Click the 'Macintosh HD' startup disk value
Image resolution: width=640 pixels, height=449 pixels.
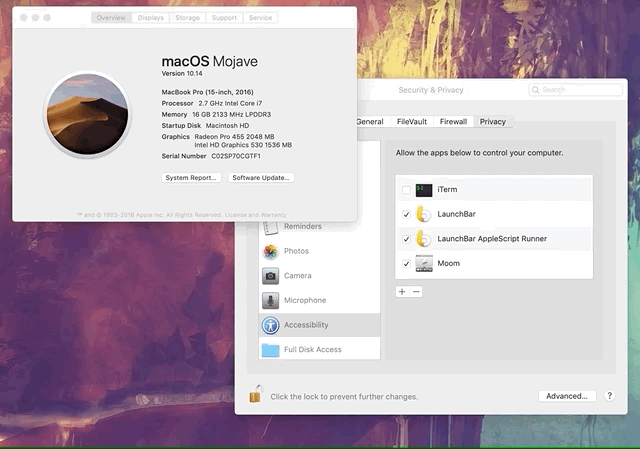(x=227, y=126)
